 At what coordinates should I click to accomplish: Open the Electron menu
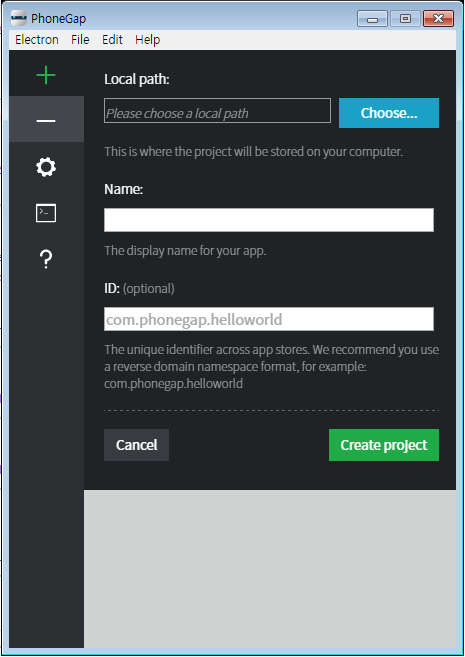37,40
